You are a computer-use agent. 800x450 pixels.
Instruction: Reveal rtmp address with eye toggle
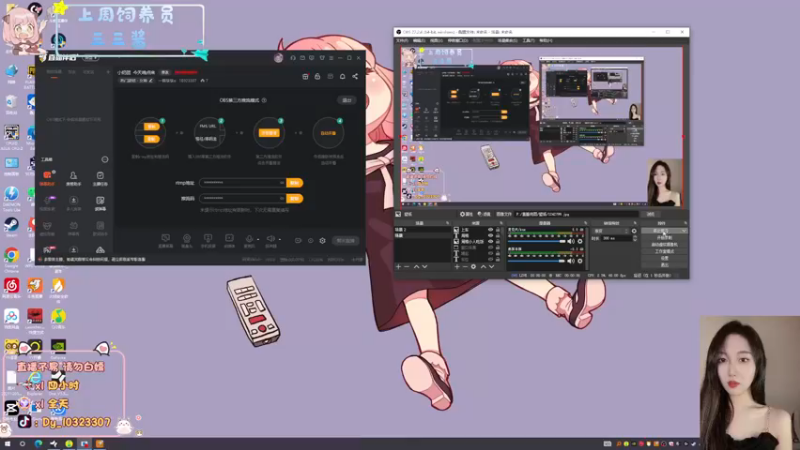click(282, 183)
